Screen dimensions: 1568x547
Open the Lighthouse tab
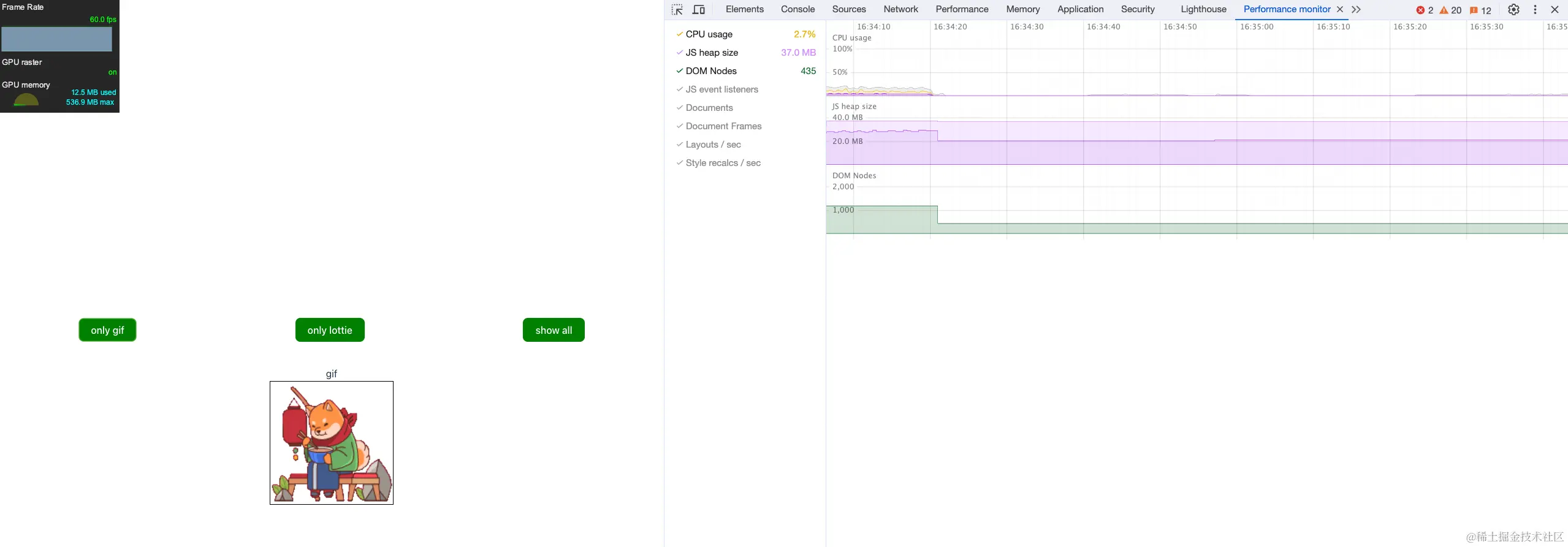point(1203,9)
